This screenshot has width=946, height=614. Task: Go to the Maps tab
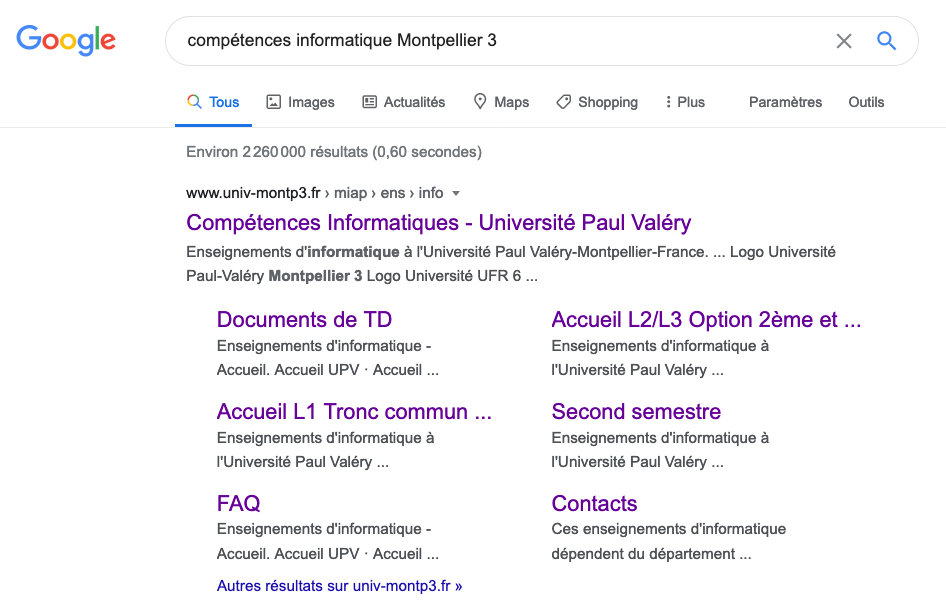tap(501, 102)
